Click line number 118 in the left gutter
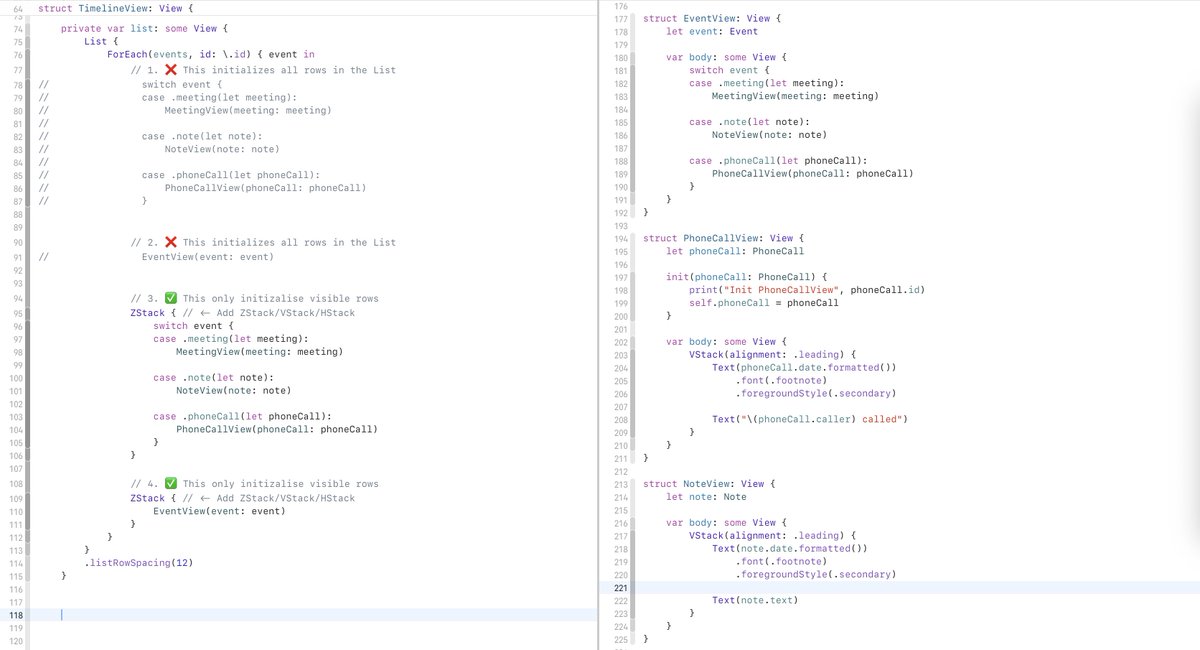 point(16,615)
